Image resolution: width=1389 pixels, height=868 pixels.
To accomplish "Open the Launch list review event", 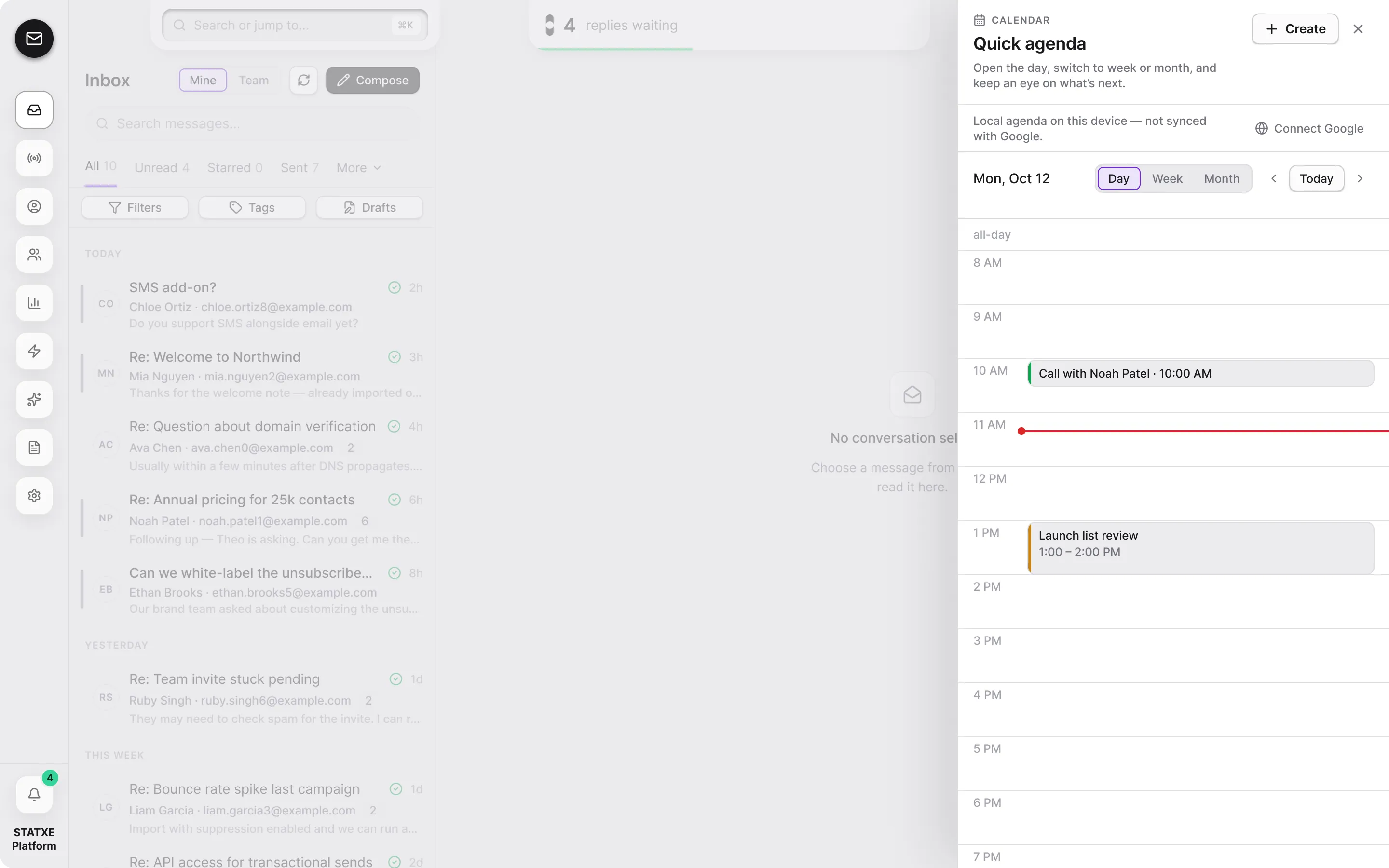I will (1201, 548).
